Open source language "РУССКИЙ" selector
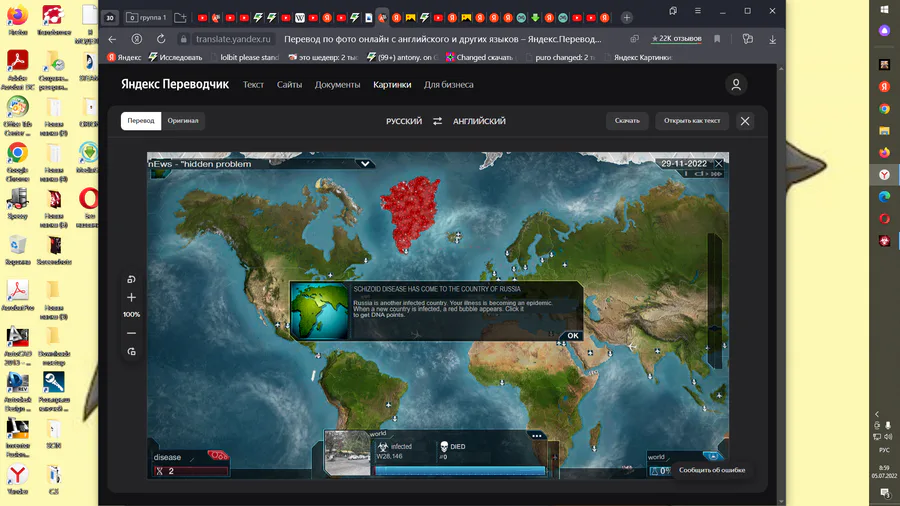Screen dimensions: 900x506 coord(404,121)
